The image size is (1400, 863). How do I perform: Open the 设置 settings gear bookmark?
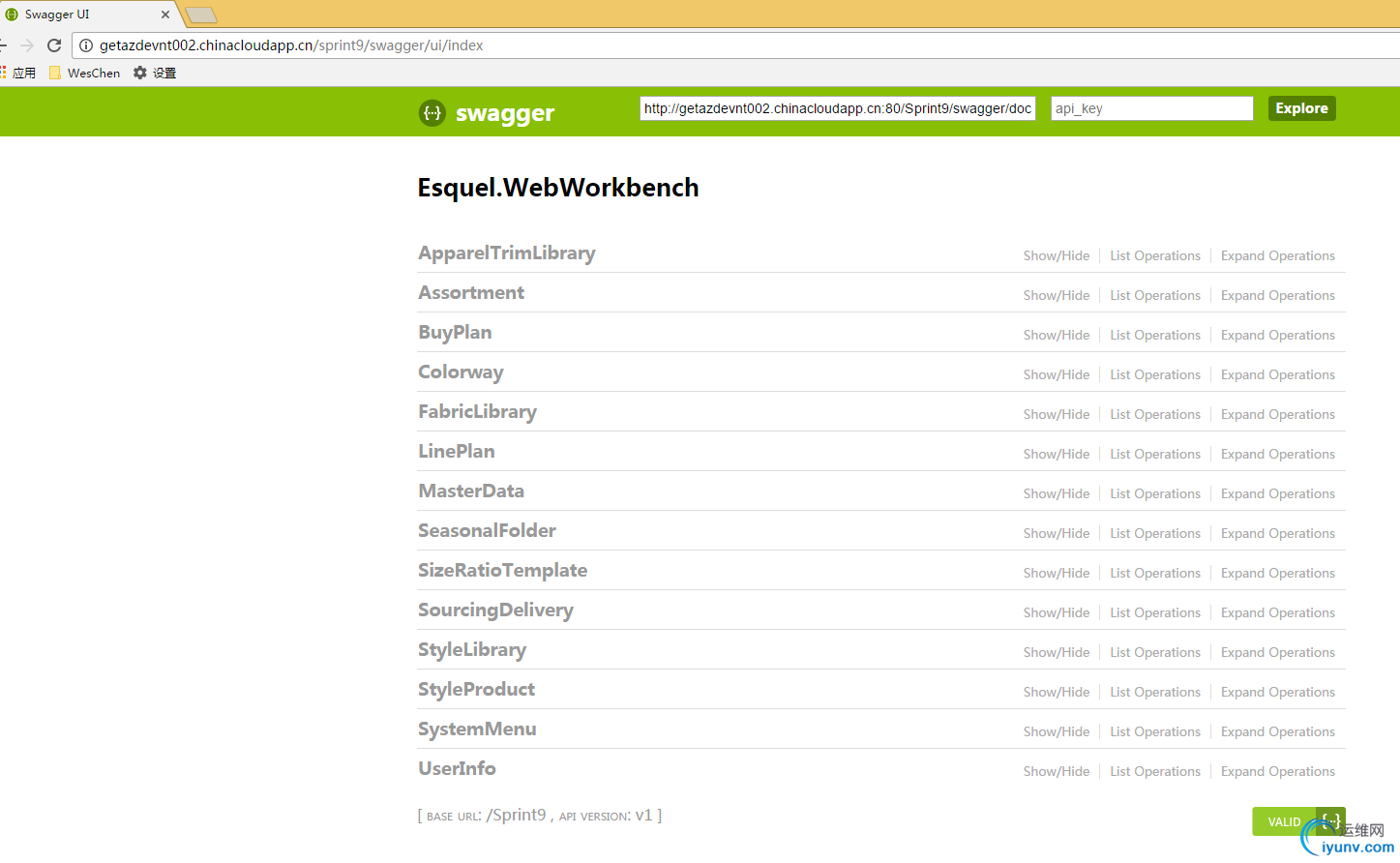coord(155,73)
